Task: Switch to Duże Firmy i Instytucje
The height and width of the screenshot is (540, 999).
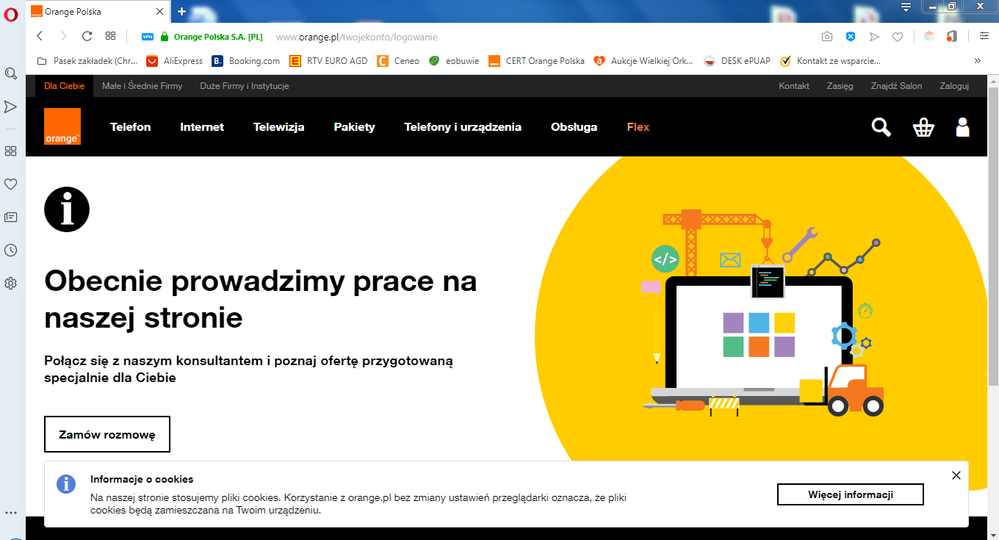Action: coord(245,86)
